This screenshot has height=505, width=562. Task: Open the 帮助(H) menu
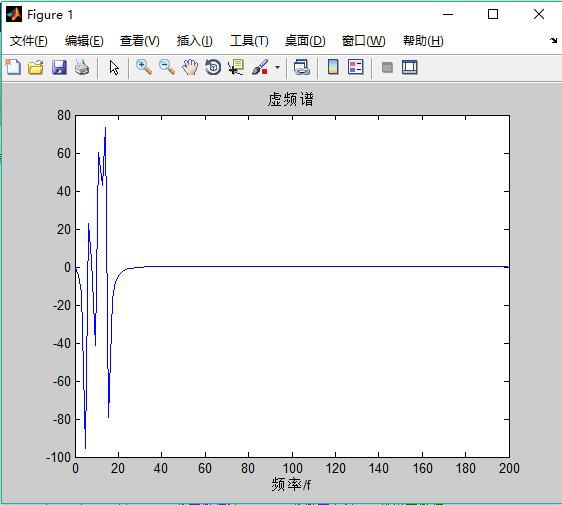(423, 41)
